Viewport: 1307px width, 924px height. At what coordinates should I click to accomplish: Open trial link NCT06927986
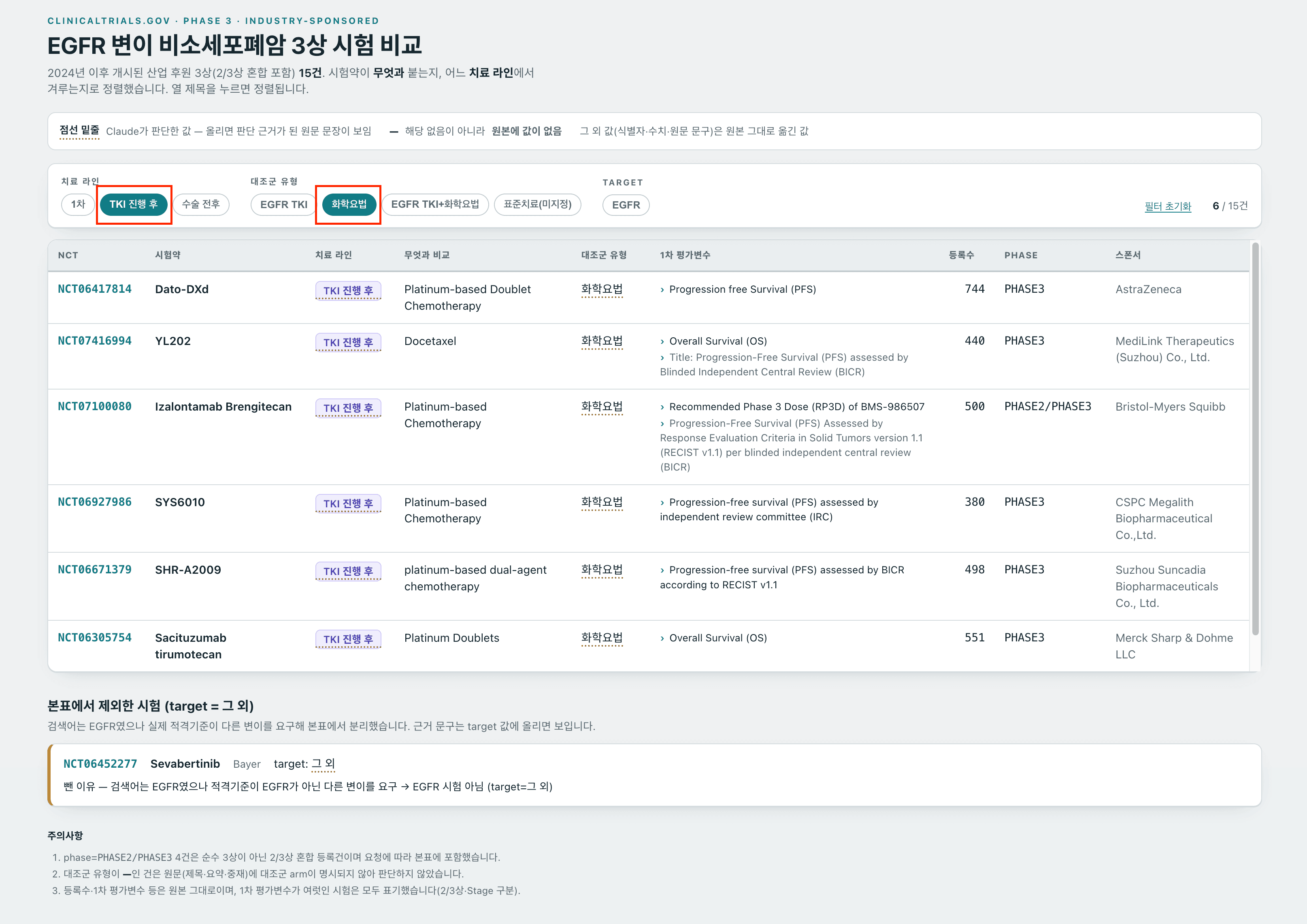tap(94, 502)
